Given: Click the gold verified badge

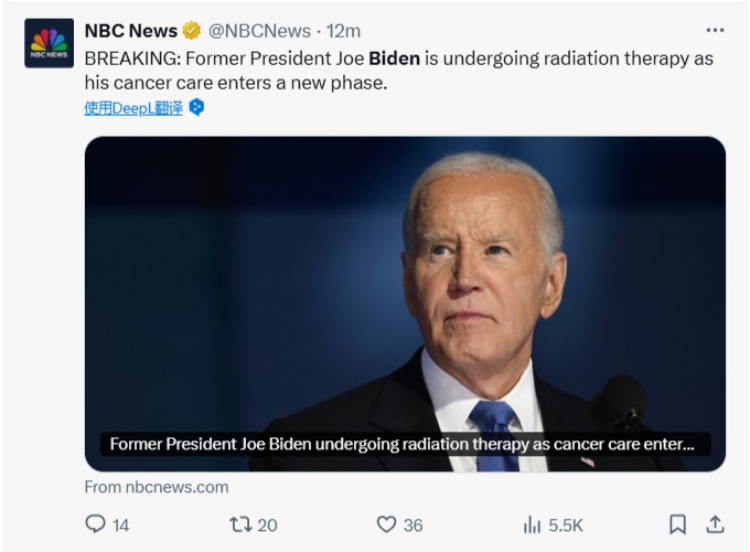Looking at the screenshot, I should point(192,31).
